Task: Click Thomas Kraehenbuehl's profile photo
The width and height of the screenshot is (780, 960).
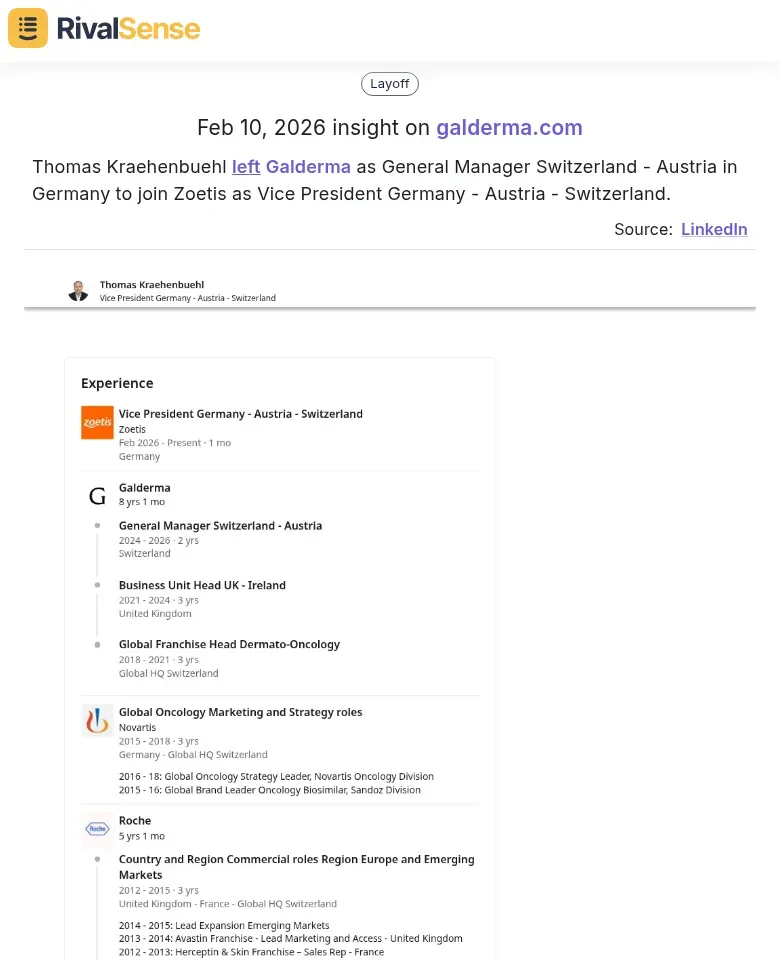Action: click(x=78, y=290)
